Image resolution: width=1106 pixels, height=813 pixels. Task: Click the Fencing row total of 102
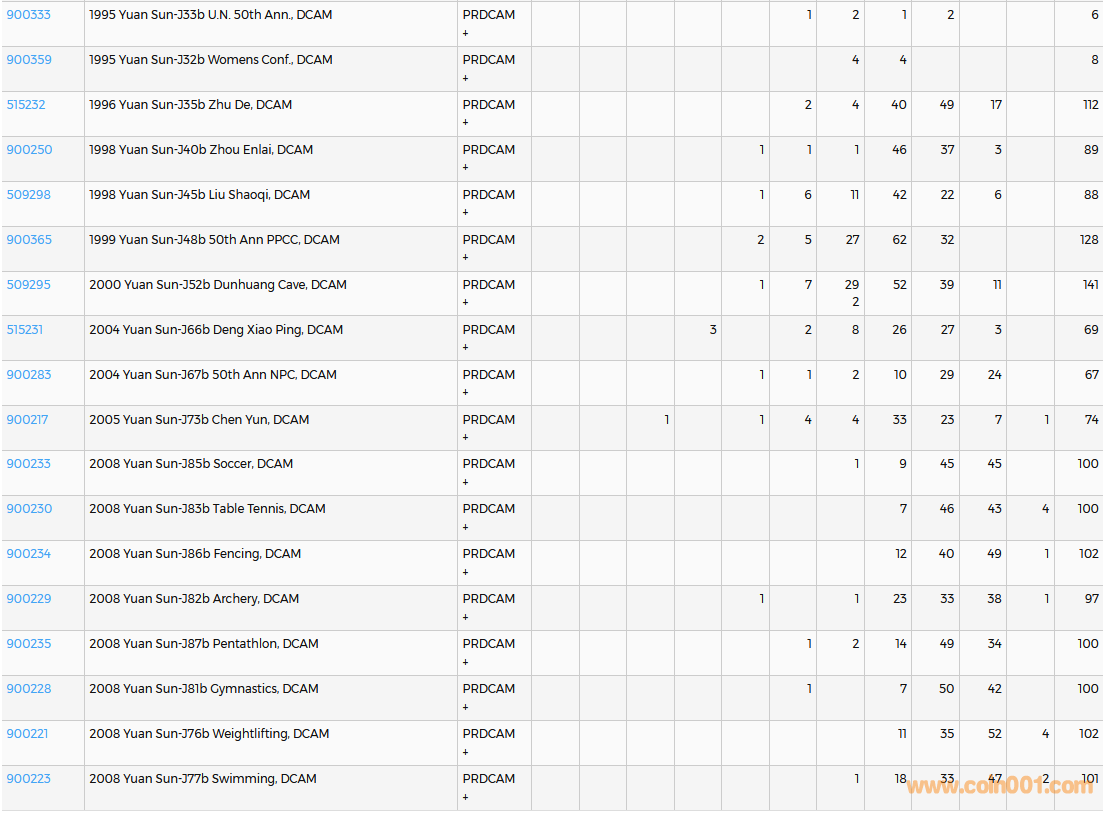[1088, 554]
